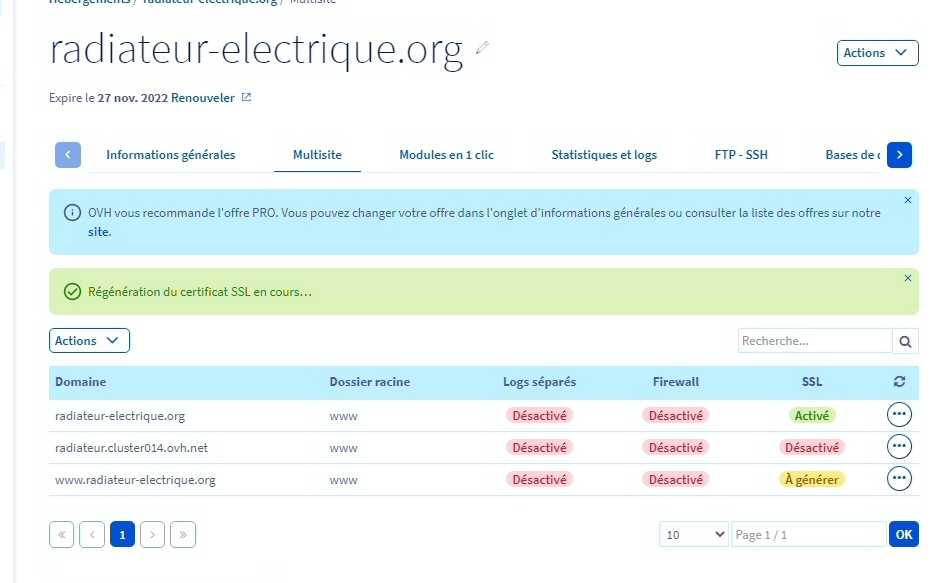Open the rows-per-page selector showing 10
This screenshot has width=947, height=583.
coord(693,535)
